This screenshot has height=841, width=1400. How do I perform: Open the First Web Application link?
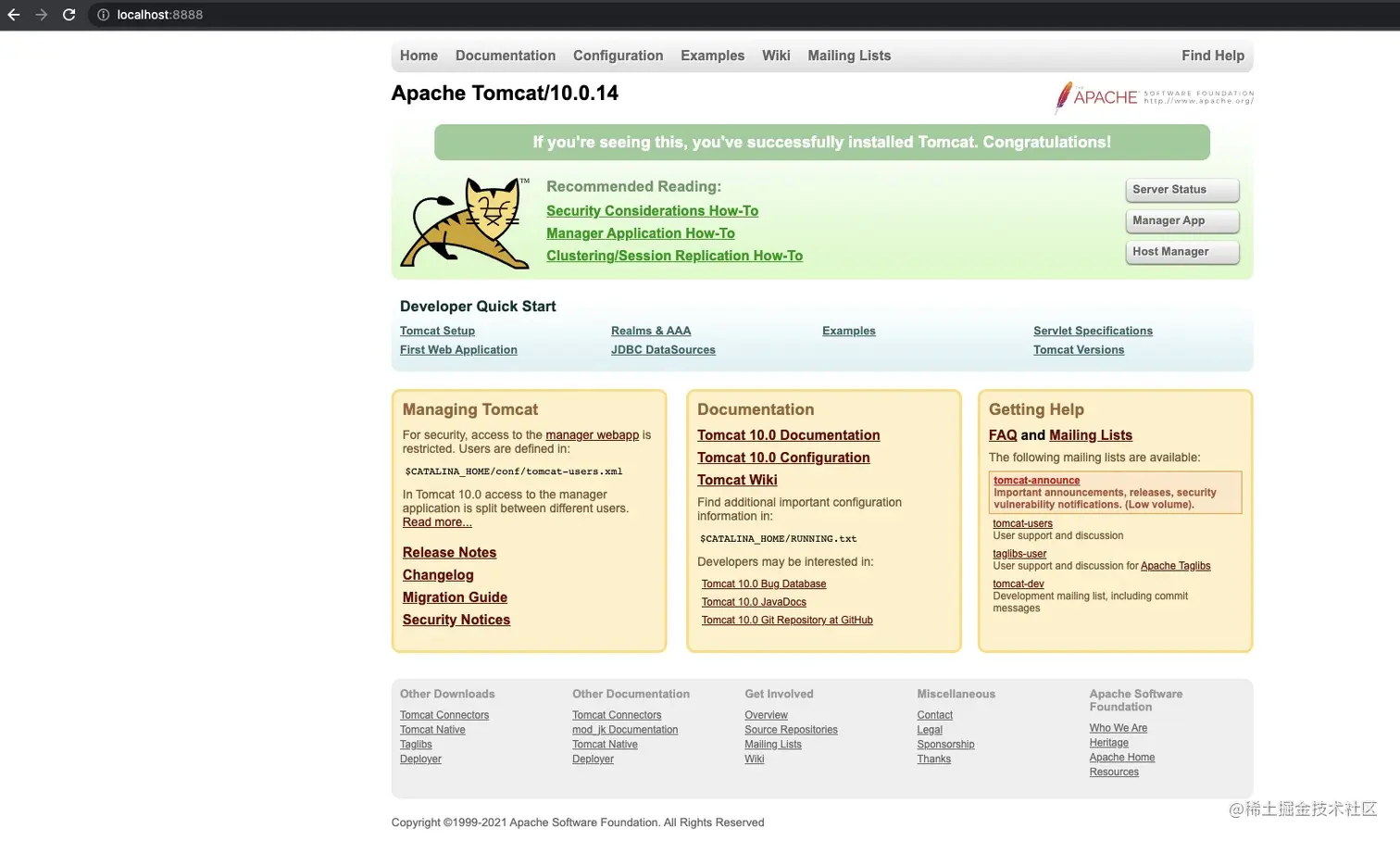tap(458, 350)
